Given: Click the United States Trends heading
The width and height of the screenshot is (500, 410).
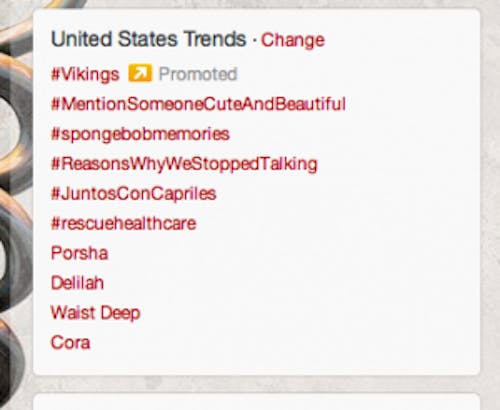Looking at the screenshot, I should (x=149, y=39).
